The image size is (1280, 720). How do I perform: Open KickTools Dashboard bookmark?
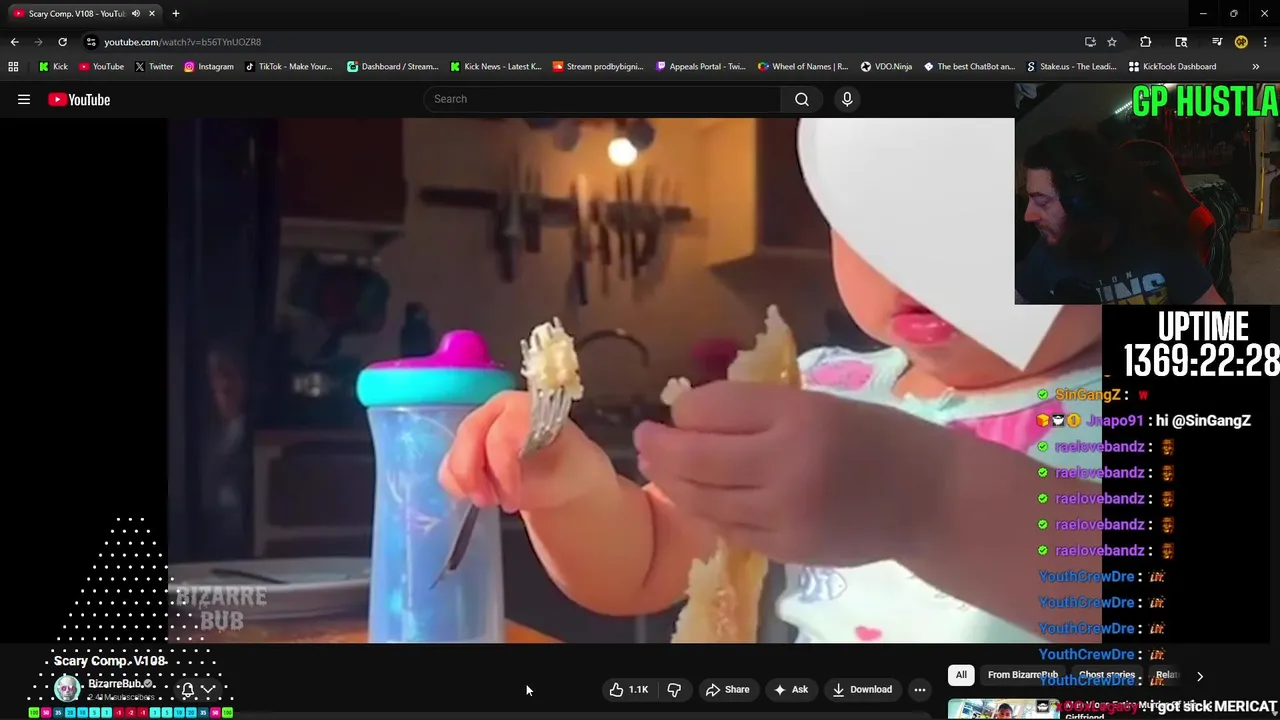(x=1172, y=67)
